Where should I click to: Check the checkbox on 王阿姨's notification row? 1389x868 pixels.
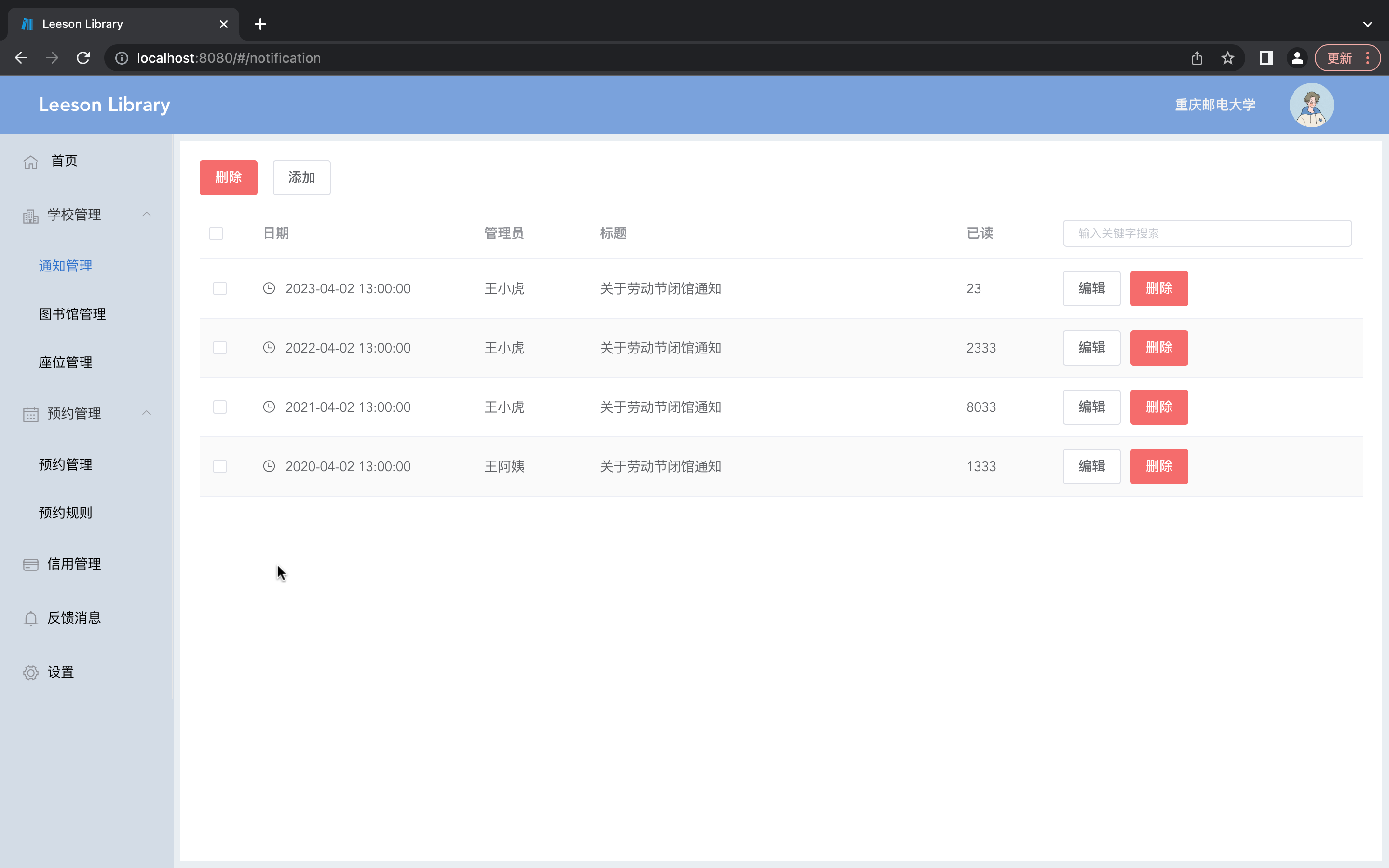click(x=220, y=466)
